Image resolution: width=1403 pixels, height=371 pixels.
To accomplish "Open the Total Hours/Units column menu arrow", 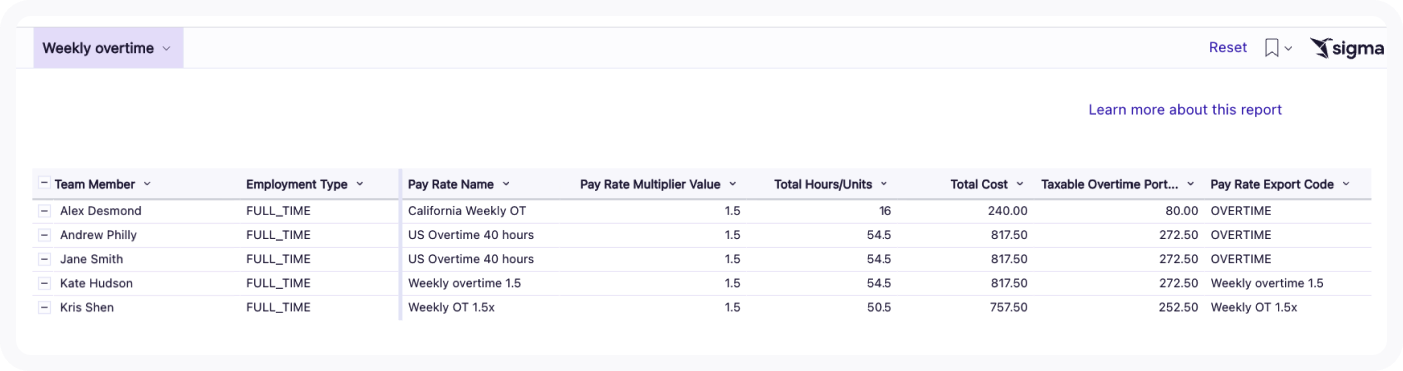I will [884, 184].
